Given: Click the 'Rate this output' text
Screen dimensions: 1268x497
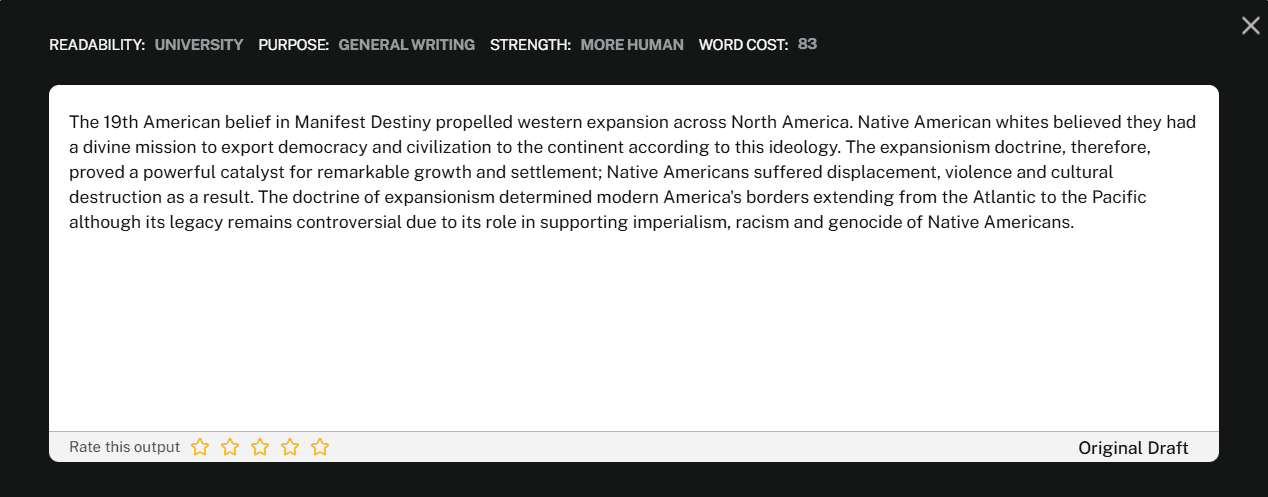Looking at the screenshot, I should point(124,447).
